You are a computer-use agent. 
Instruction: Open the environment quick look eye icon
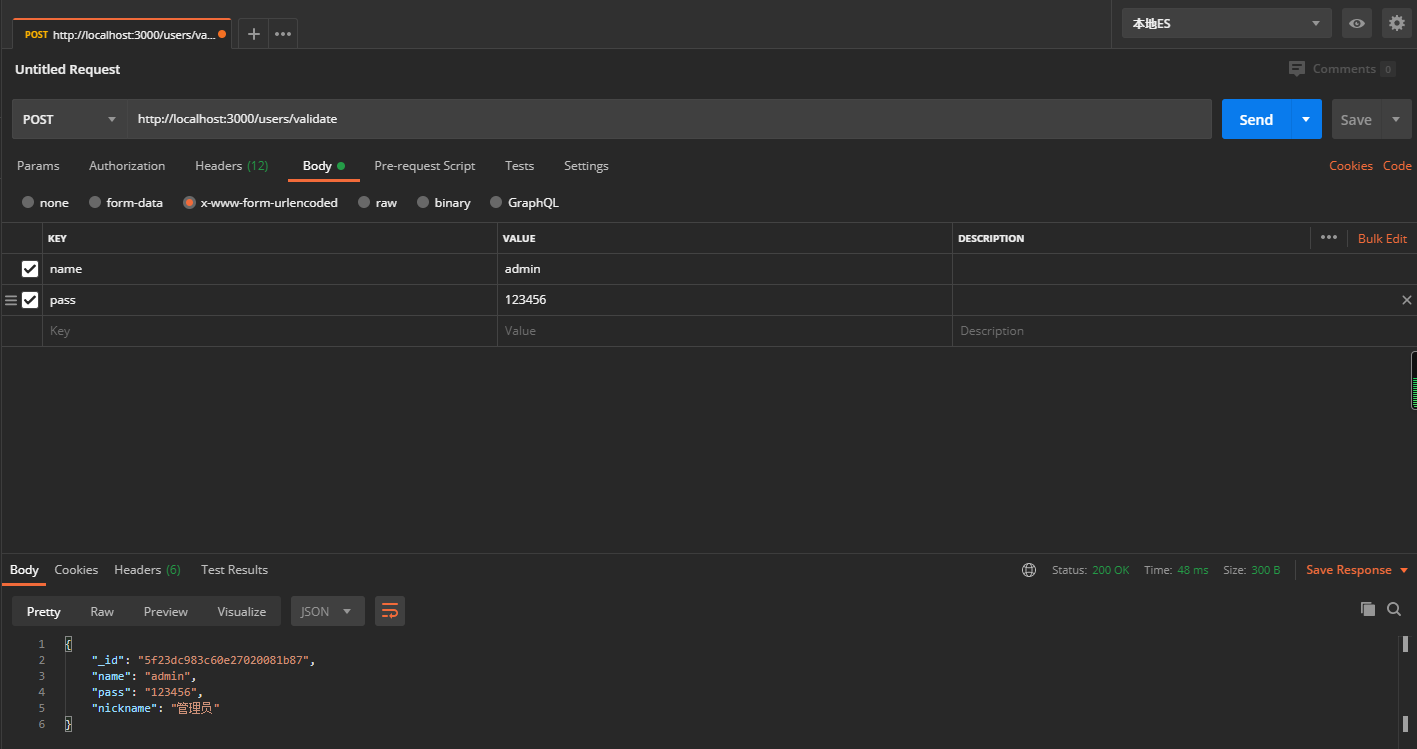pos(1356,23)
